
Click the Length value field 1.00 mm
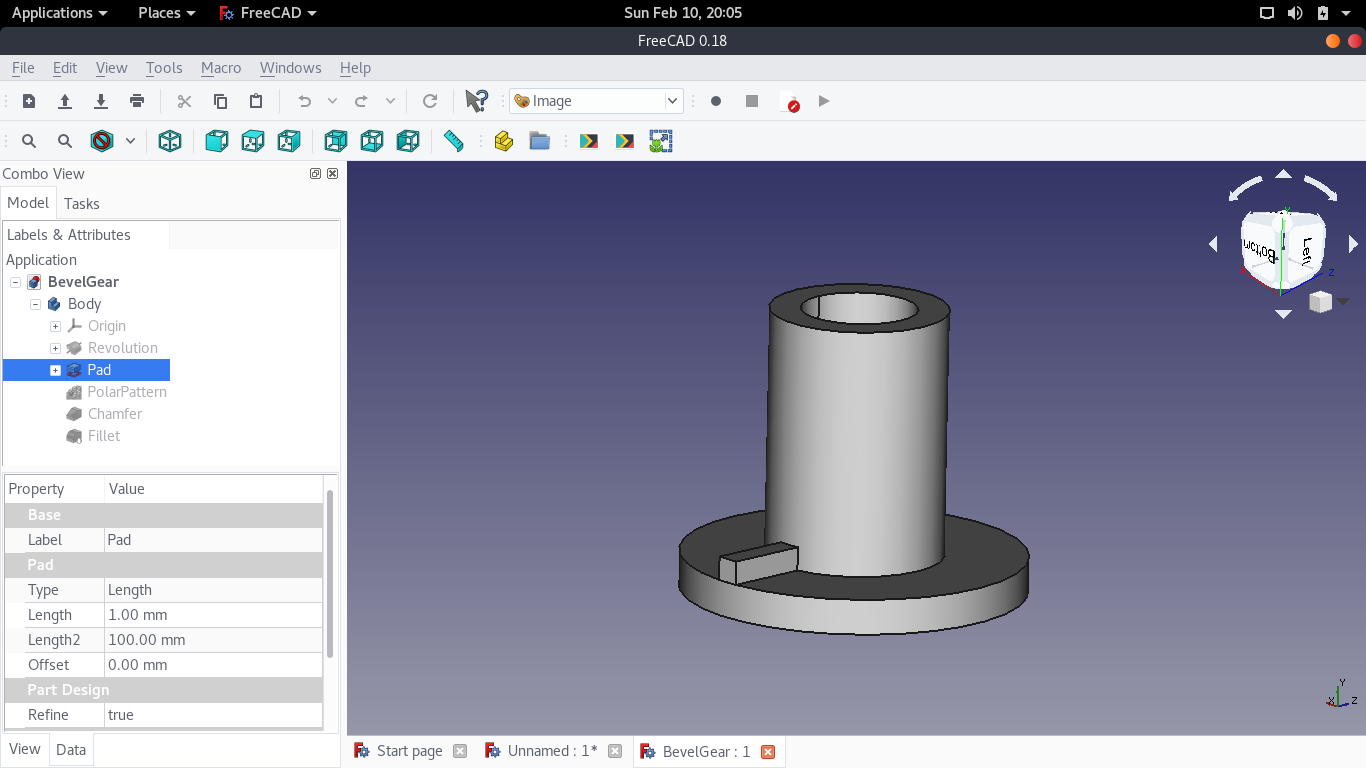point(213,615)
